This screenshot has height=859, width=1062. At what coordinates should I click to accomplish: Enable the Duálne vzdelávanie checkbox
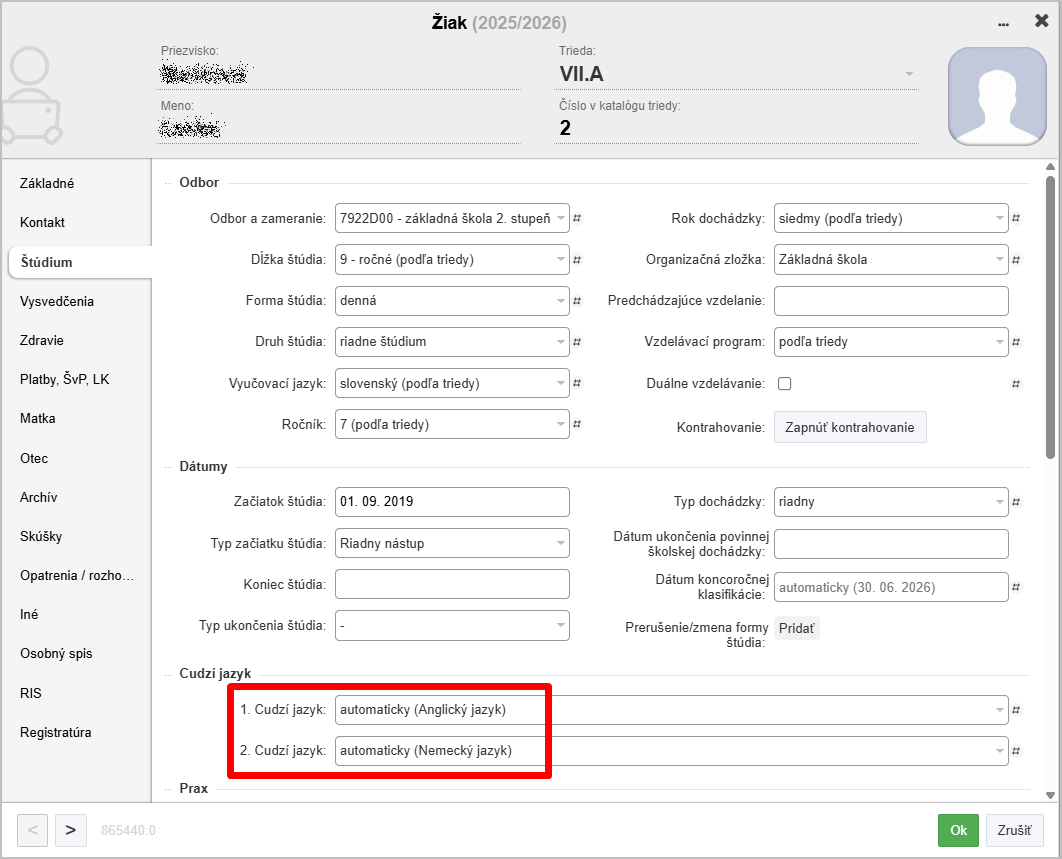click(x=785, y=383)
